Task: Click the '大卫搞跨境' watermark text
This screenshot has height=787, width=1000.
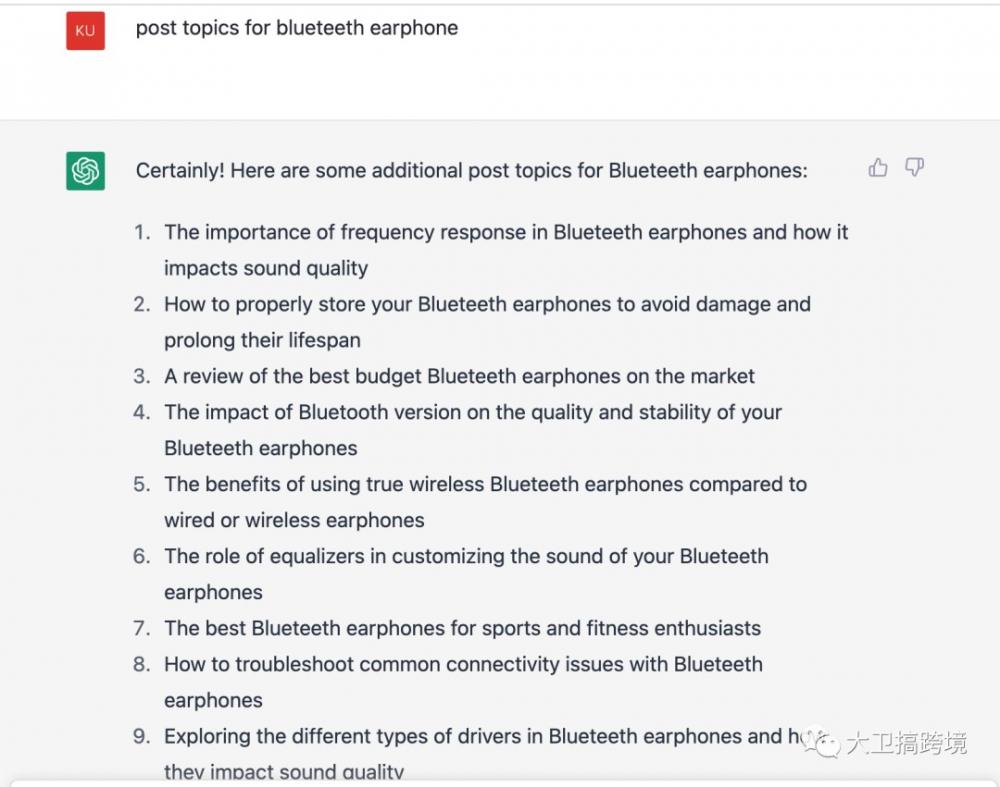Action: (907, 744)
